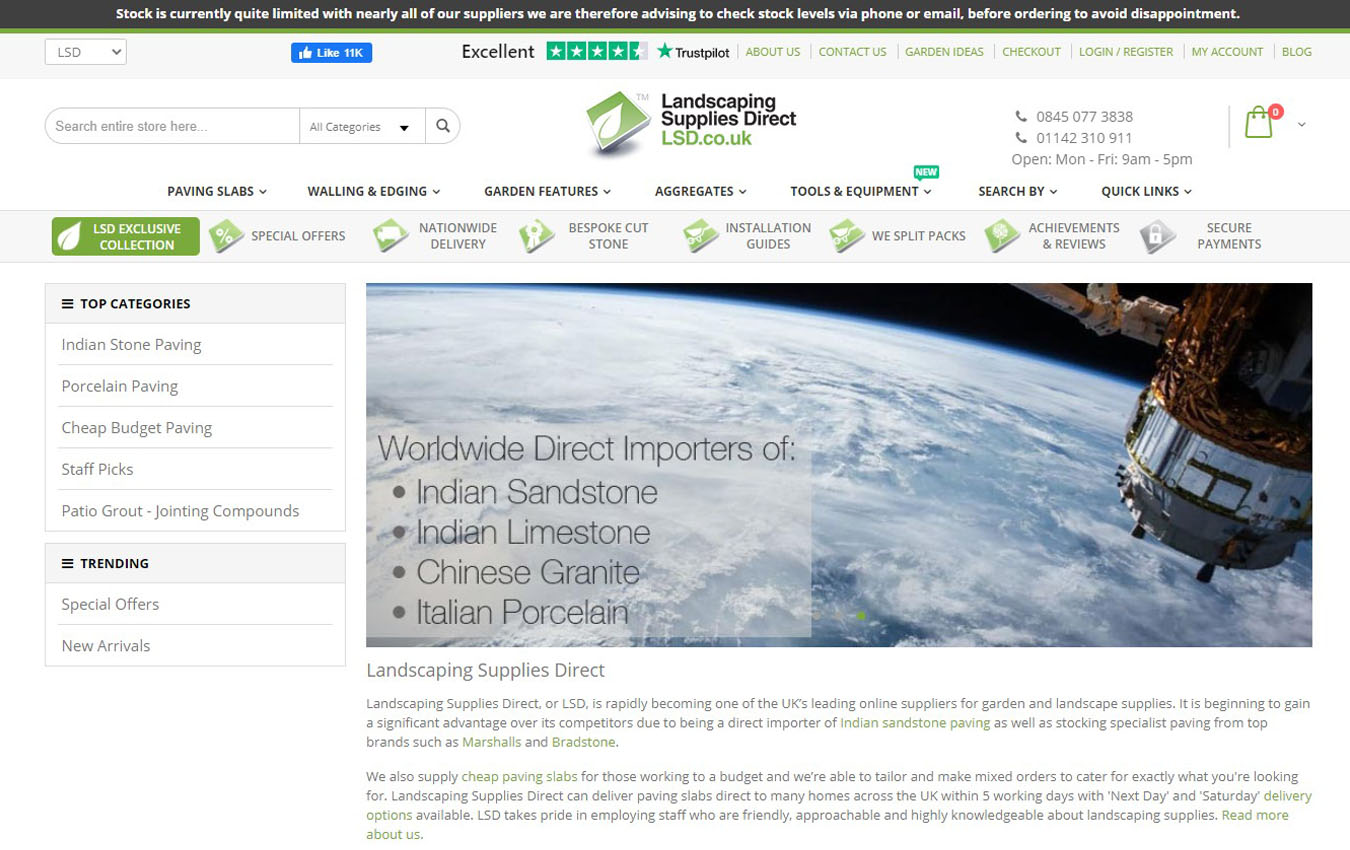Open the Aggregates menu
This screenshot has height=850, width=1350.
coord(700,191)
